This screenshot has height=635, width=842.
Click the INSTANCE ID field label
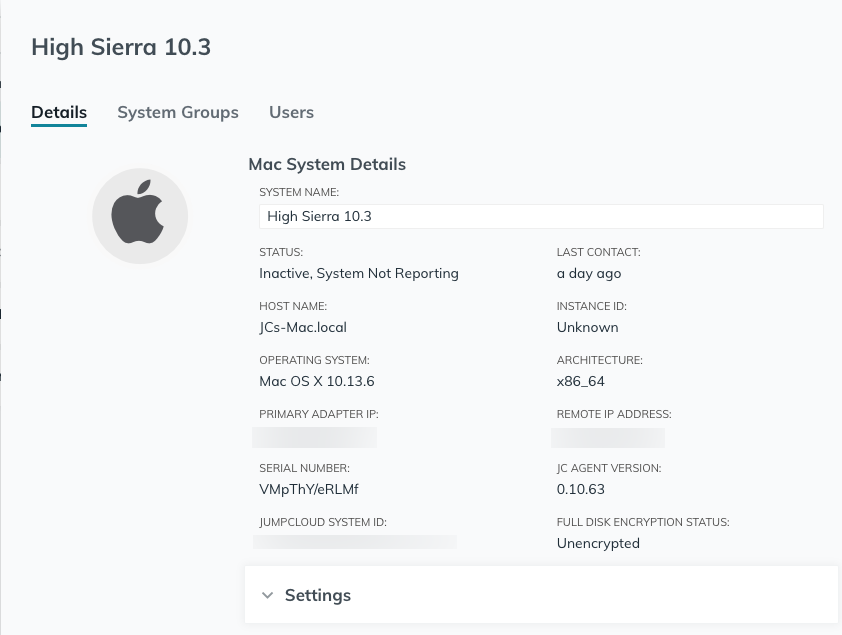coord(592,306)
